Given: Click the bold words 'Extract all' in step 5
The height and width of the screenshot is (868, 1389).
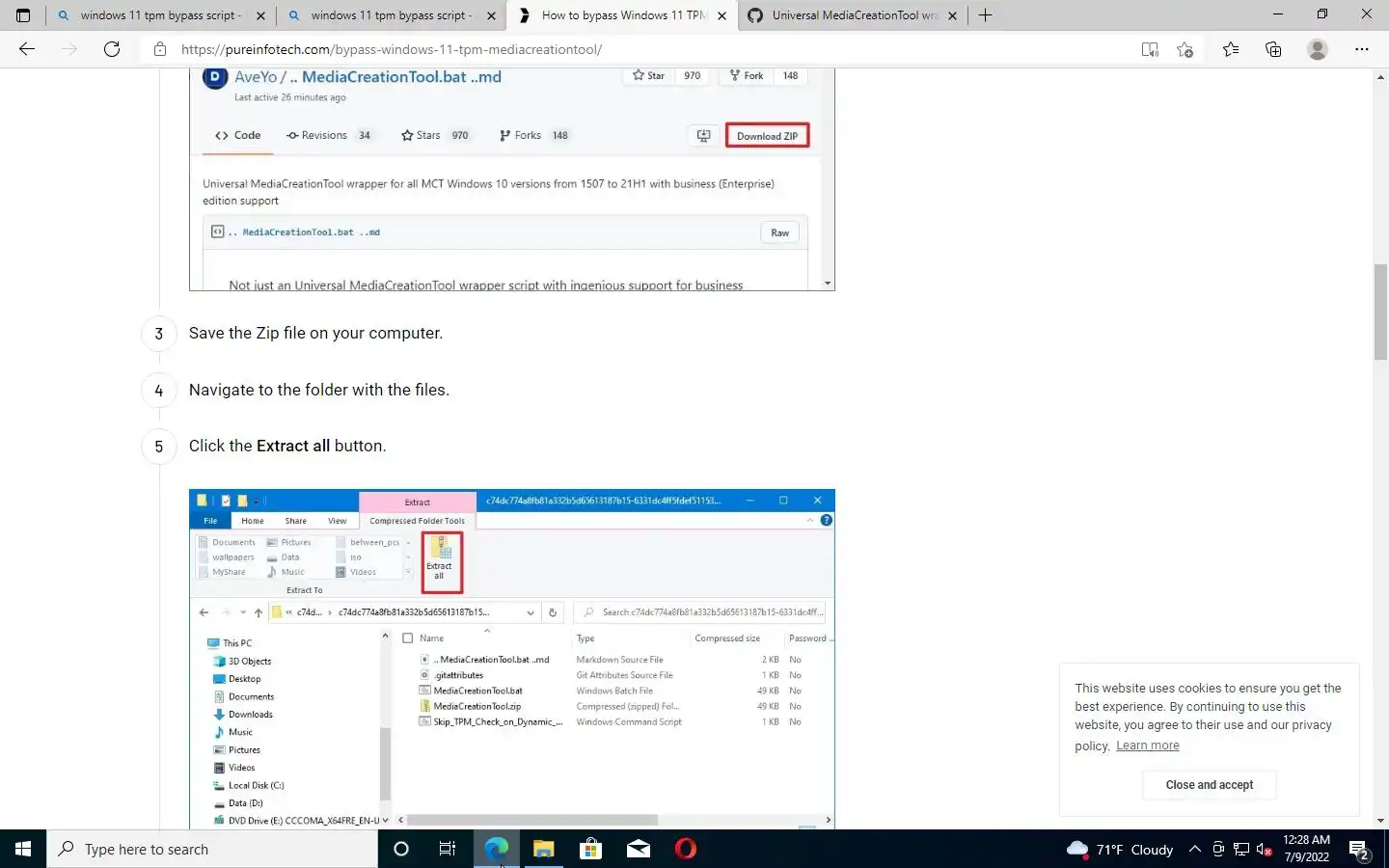Looking at the screenshot, I should click(293, 446).
